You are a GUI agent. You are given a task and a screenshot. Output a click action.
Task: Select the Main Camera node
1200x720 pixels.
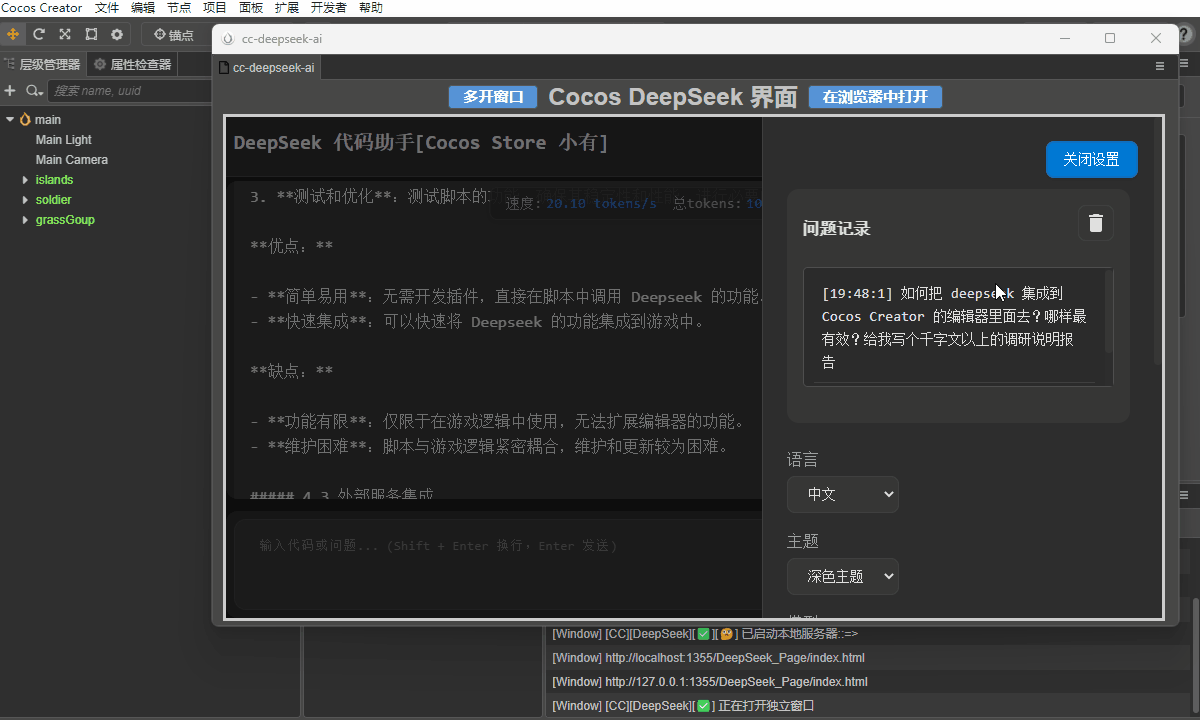pyautogui.click(x=72, y=160)
